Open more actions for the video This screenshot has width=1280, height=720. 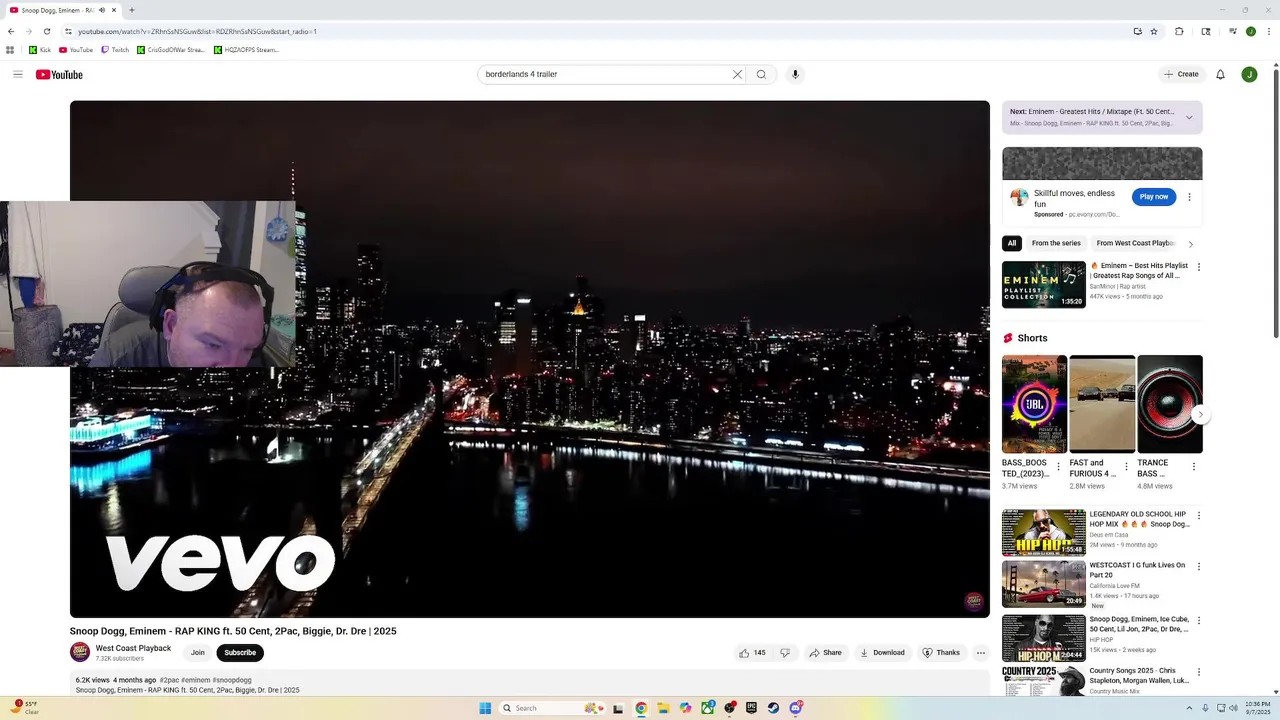(981, 653)
